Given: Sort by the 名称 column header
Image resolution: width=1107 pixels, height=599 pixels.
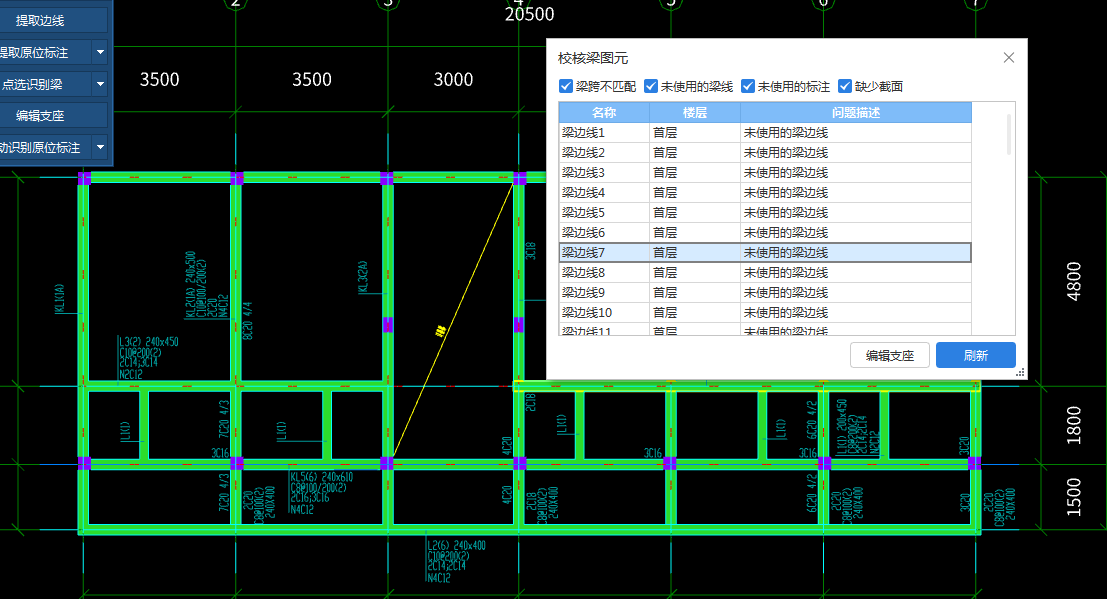Looking at the screenshot, I should [x=604, y=112].
